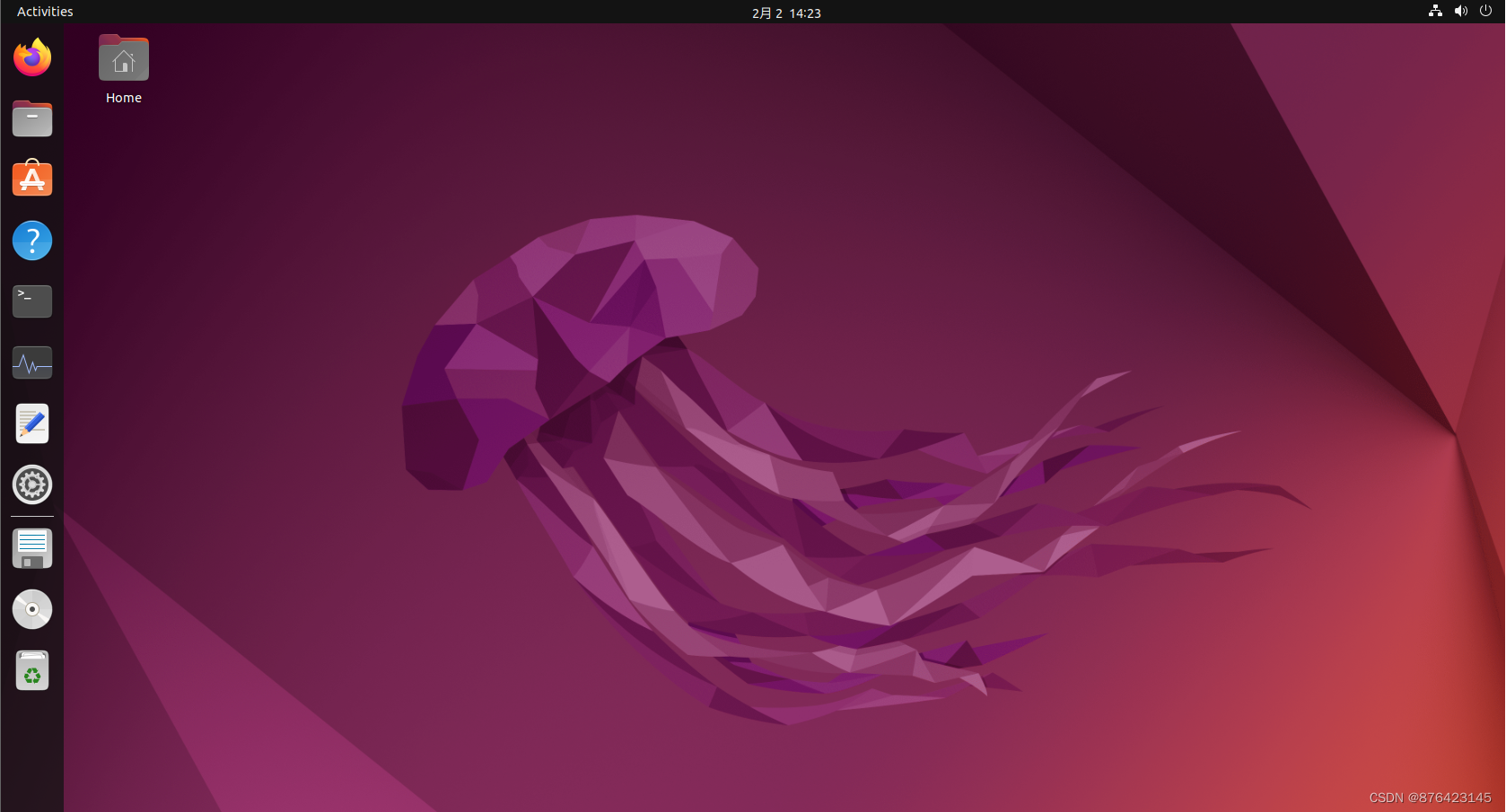Start the System Monitor
Image resolution: width=1506 pixels, height=812 pixels.
[31, 362]
